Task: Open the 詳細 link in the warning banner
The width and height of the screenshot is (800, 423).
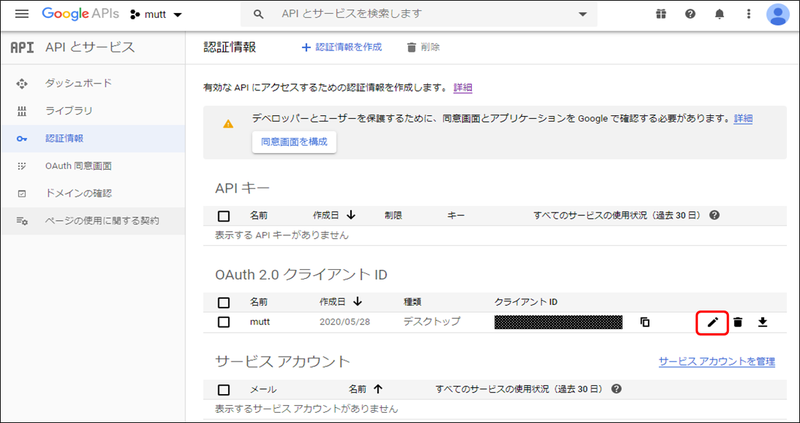Action: (x=743, y=118)
